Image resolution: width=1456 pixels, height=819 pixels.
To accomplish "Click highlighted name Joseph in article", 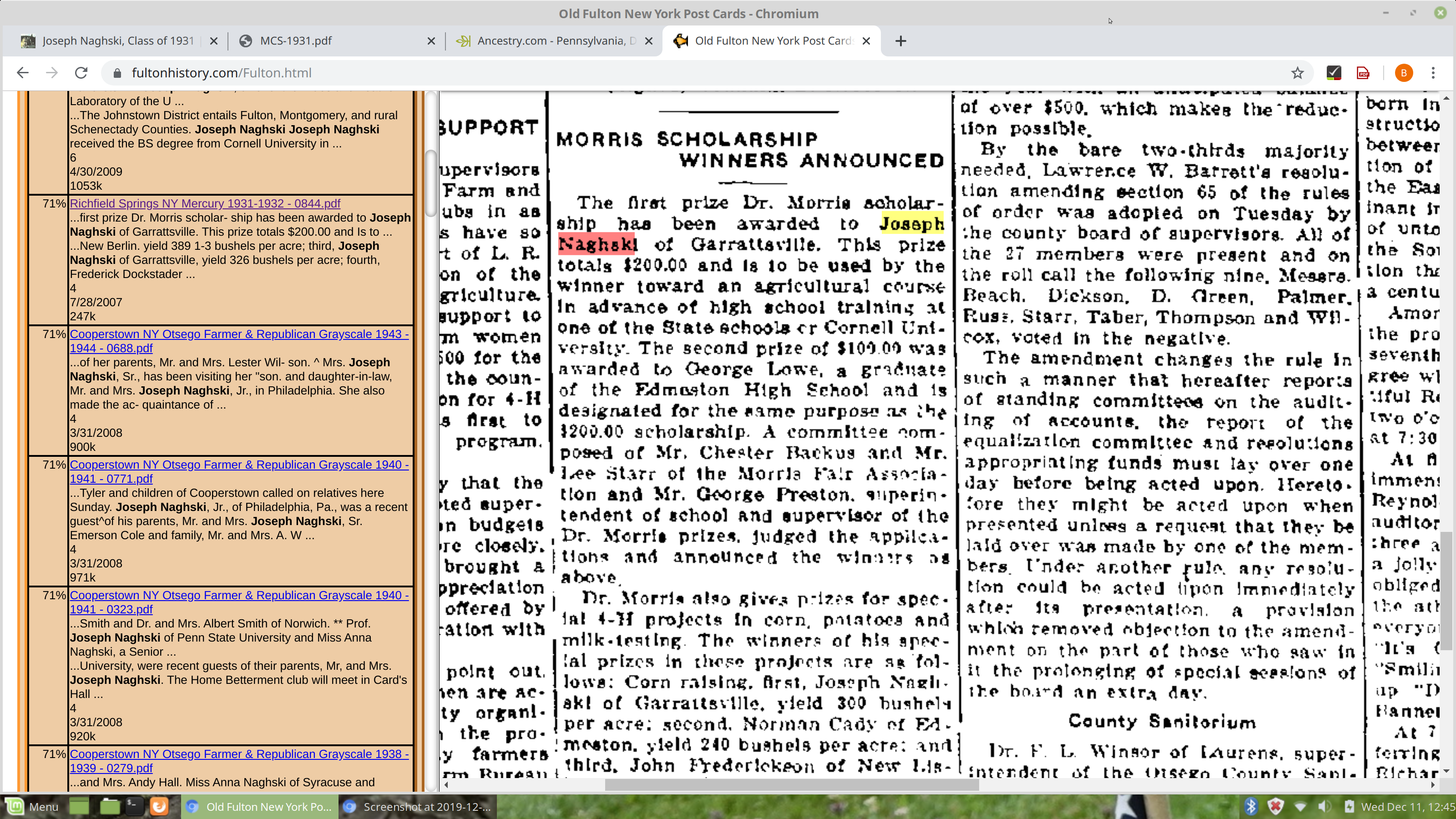I will click(x=912, y=224).
